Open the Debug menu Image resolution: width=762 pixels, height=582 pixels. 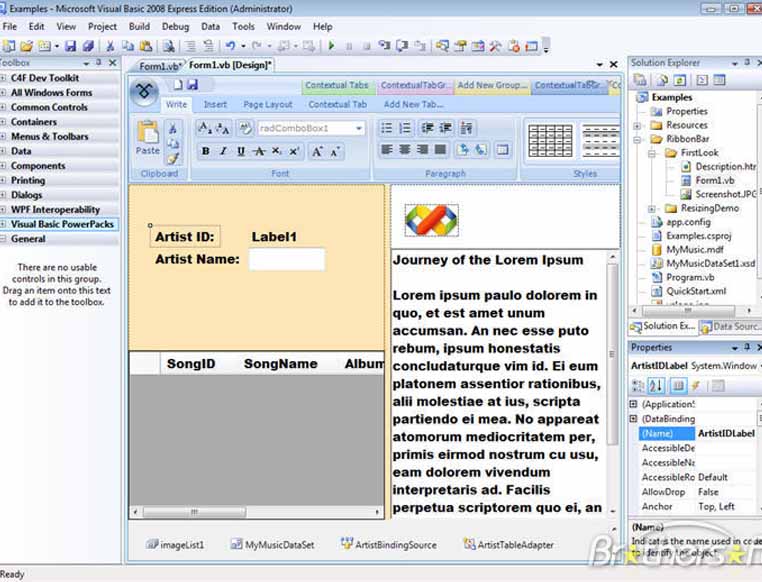tap(175, 27)
